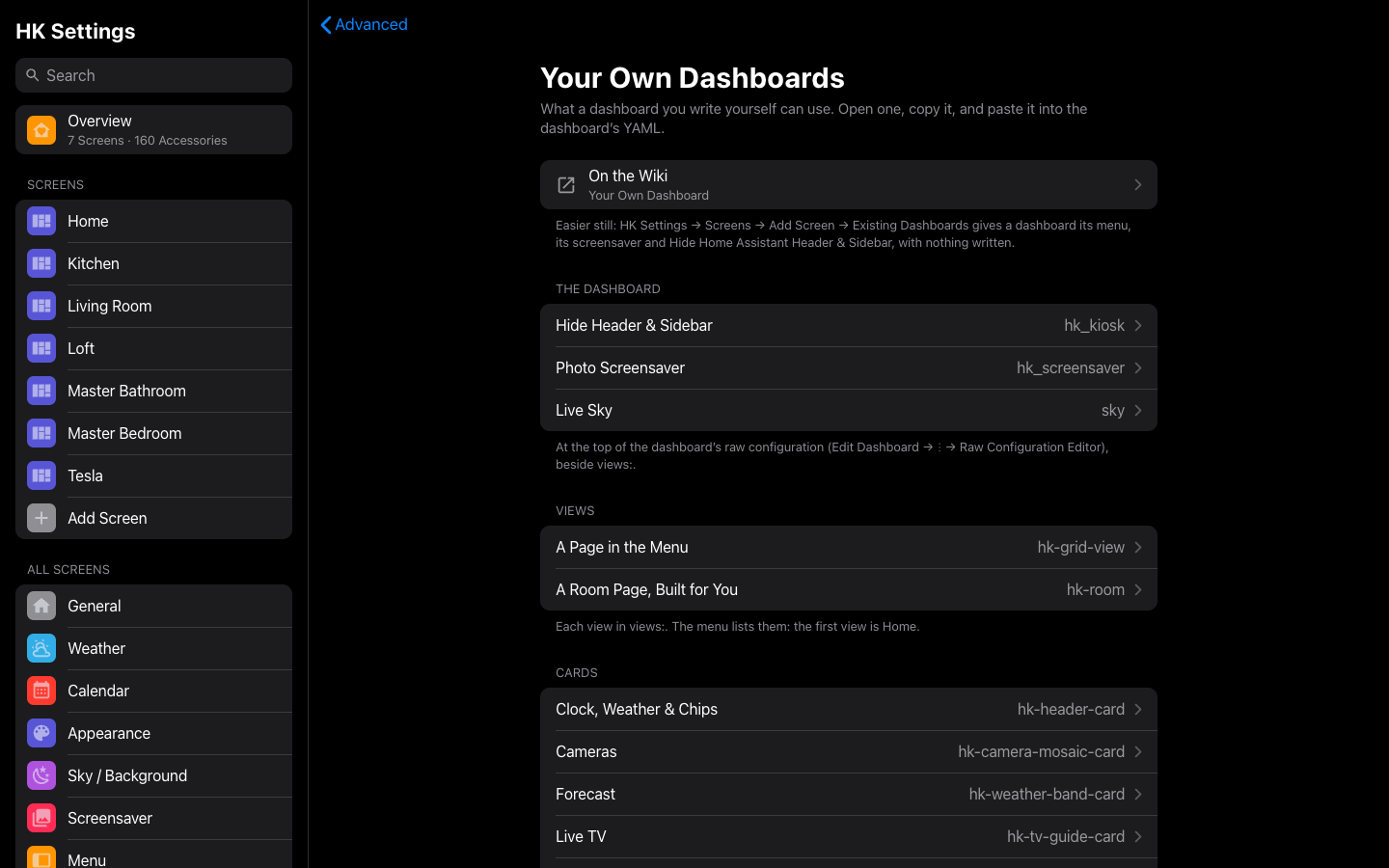
Task: Open the Live Sky row label
Action: tap(584, 411)
